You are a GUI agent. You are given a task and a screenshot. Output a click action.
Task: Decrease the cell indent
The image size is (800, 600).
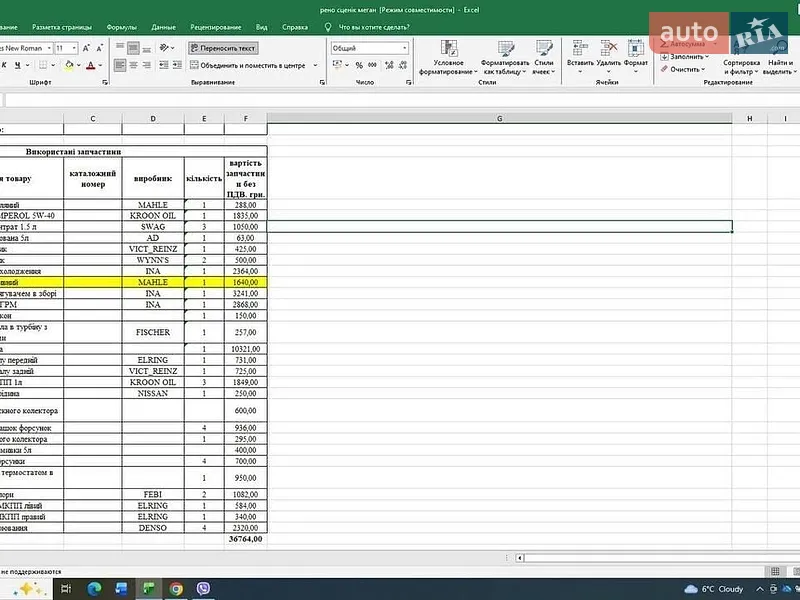[164, 65]
